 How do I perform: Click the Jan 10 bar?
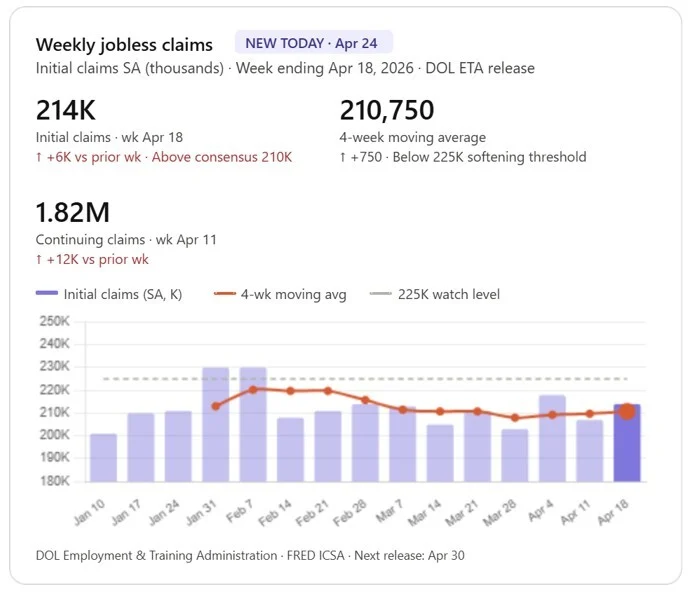104,458
